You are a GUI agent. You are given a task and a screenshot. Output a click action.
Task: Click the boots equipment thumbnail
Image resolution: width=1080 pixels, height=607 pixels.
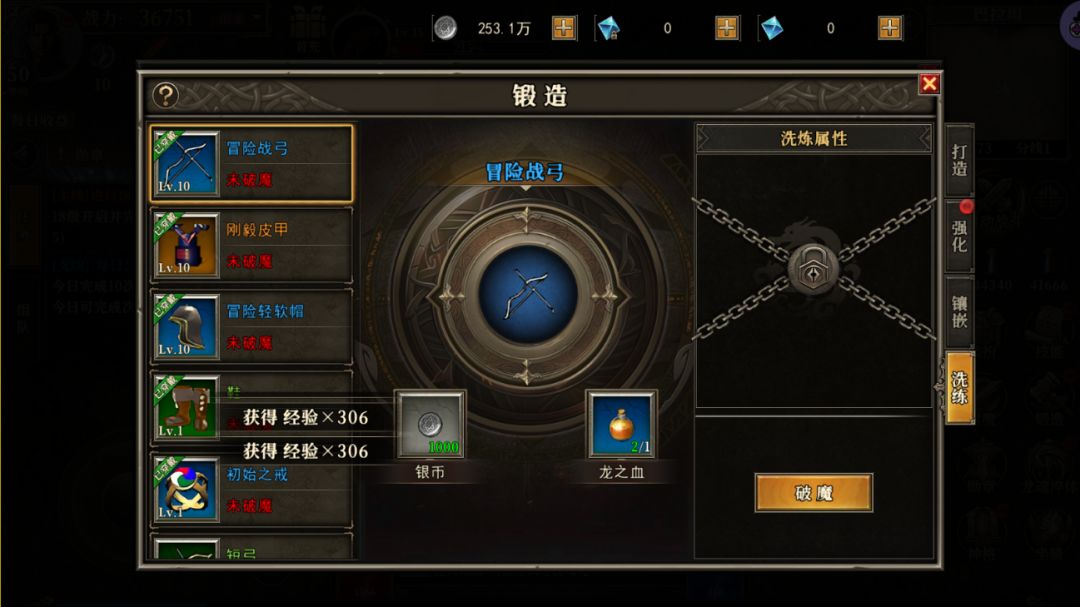tap(186, 407)
